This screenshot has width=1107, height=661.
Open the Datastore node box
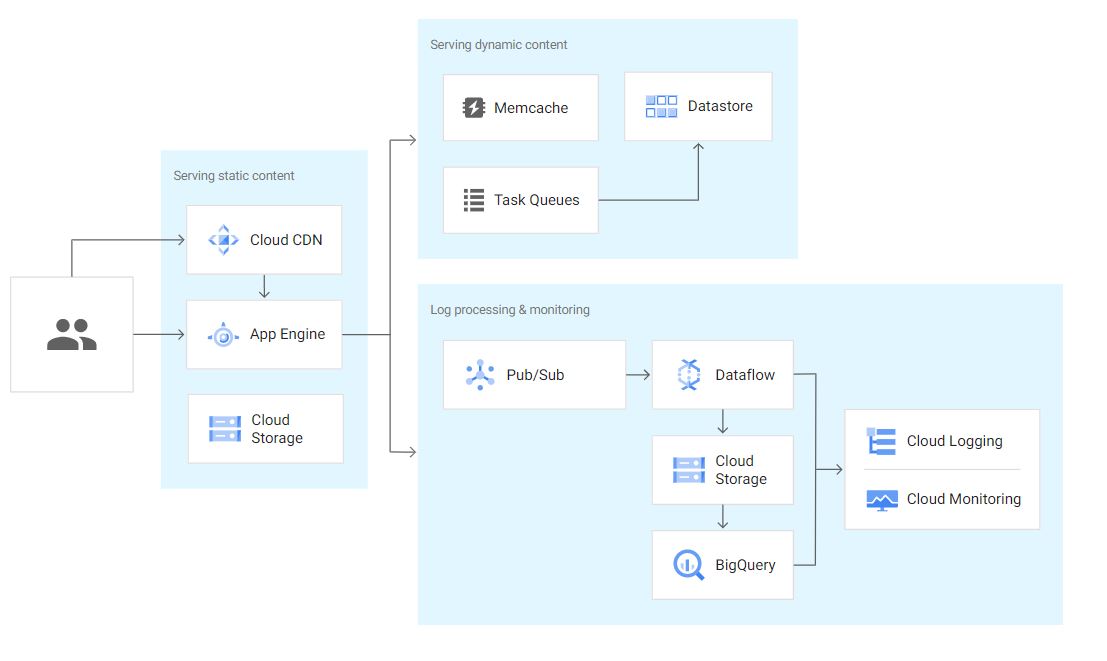(x=698, y=106)
